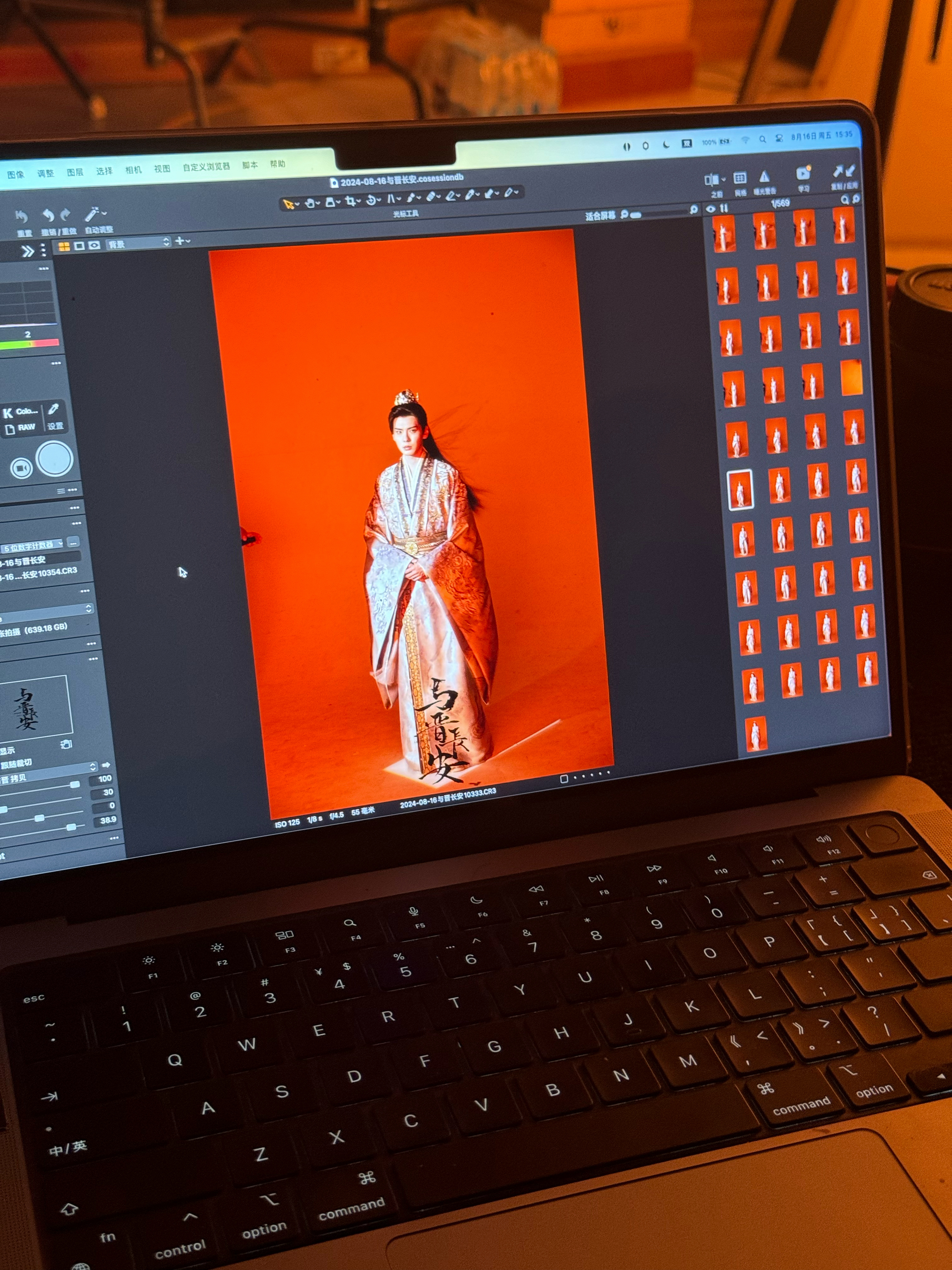Open the 脚本 (Scripts) menu

(250, 165)
